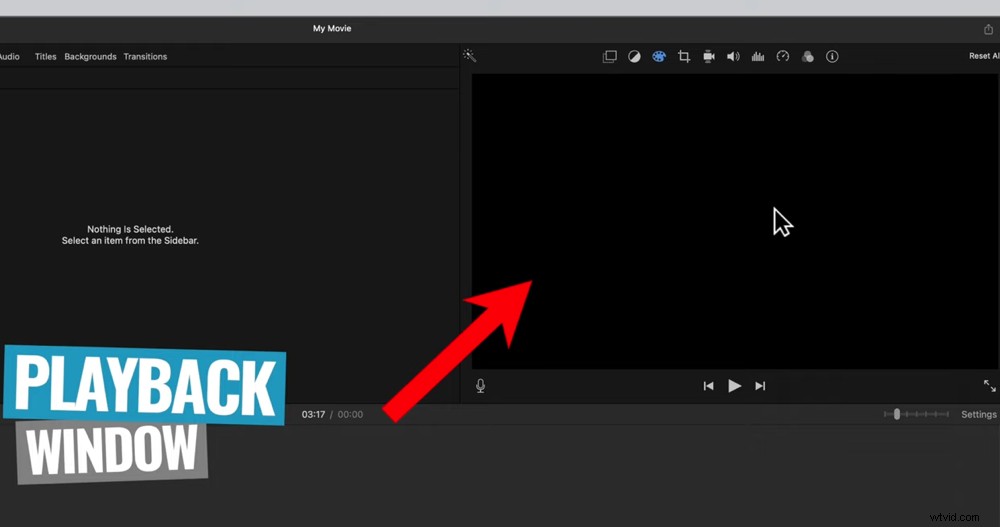This screenshot has height=527, width=1000.
Task: Click the timeline zoom slider
Action: 916,414
